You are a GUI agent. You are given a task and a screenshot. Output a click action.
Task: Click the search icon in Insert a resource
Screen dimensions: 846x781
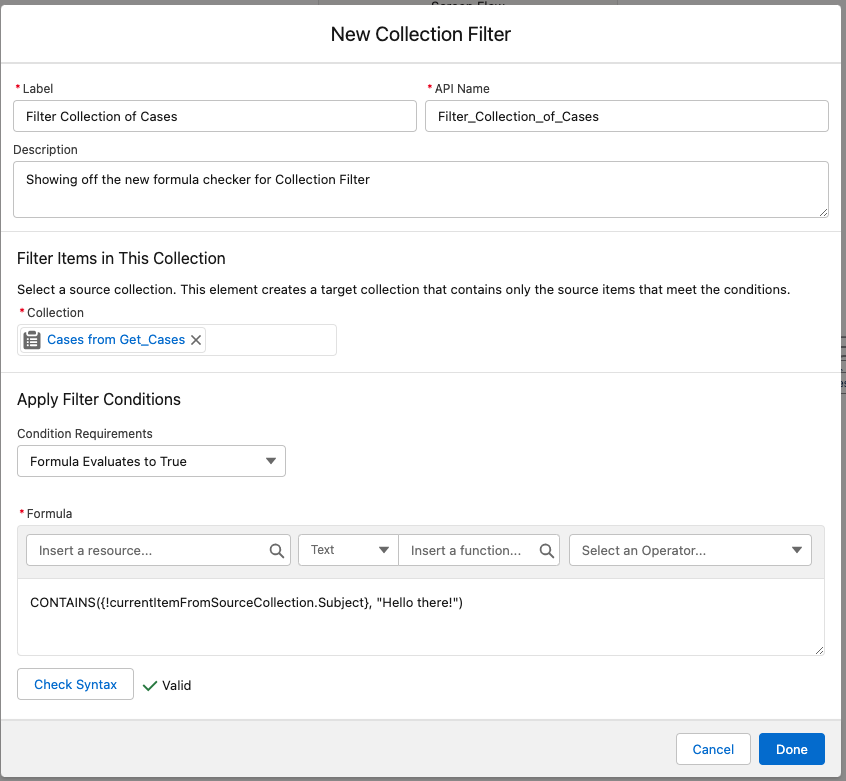[276, 550]
